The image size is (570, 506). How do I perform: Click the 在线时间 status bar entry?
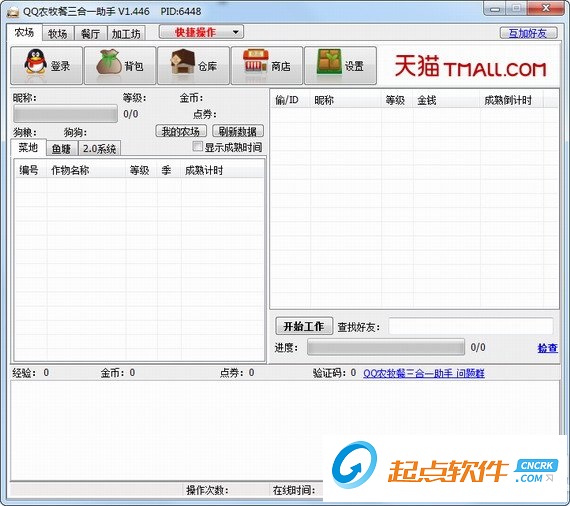click(x=294, y=490)
